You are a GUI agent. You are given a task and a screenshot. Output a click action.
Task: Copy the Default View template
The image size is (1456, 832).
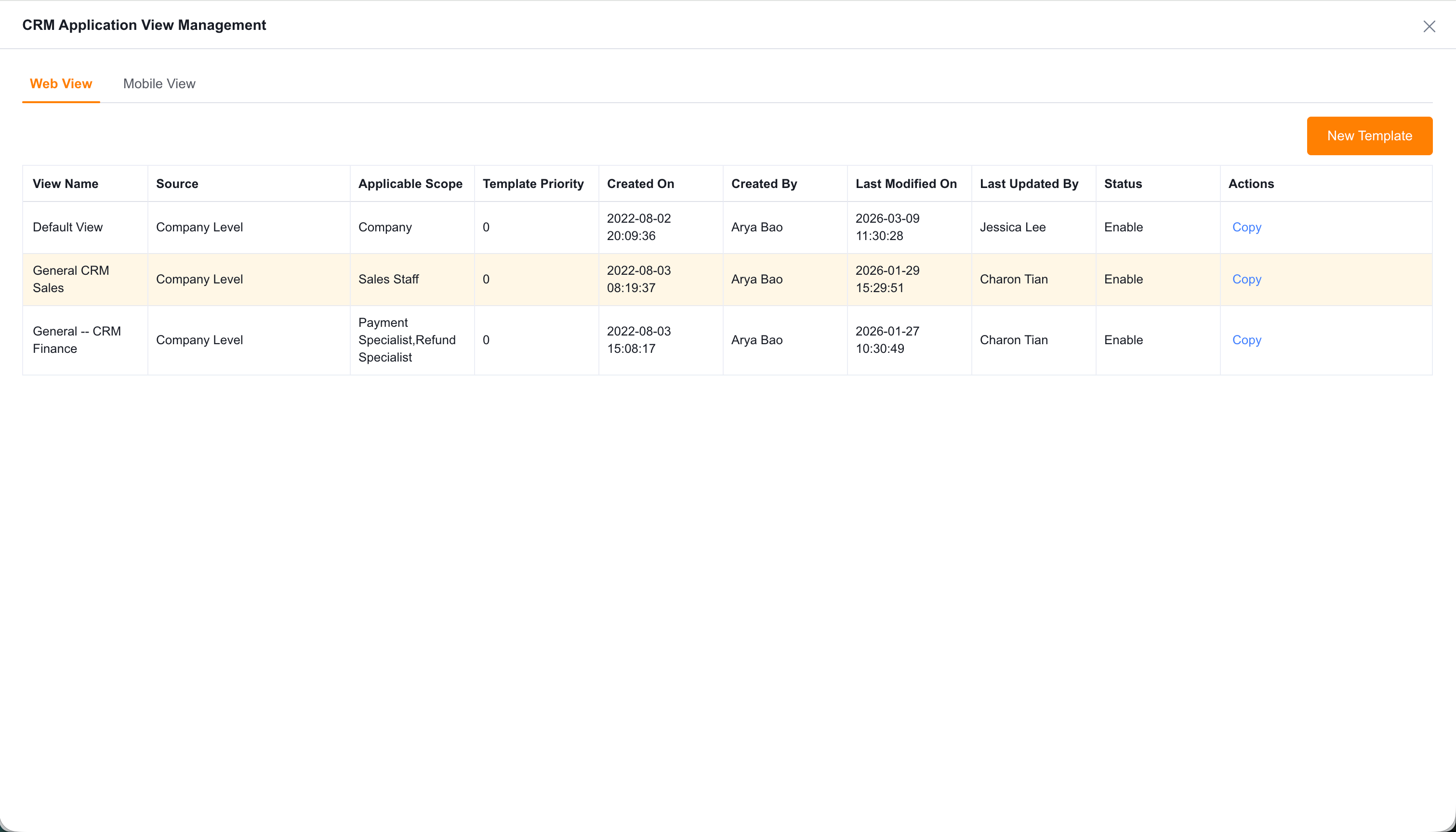(x=1246, y=228)
